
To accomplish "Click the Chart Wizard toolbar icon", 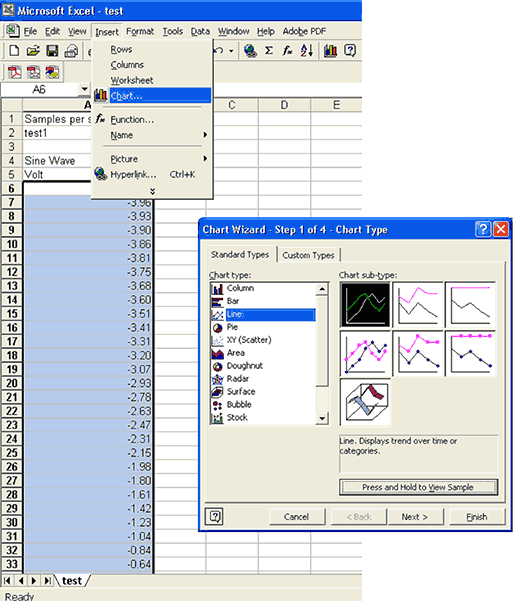I will (330, 50).
